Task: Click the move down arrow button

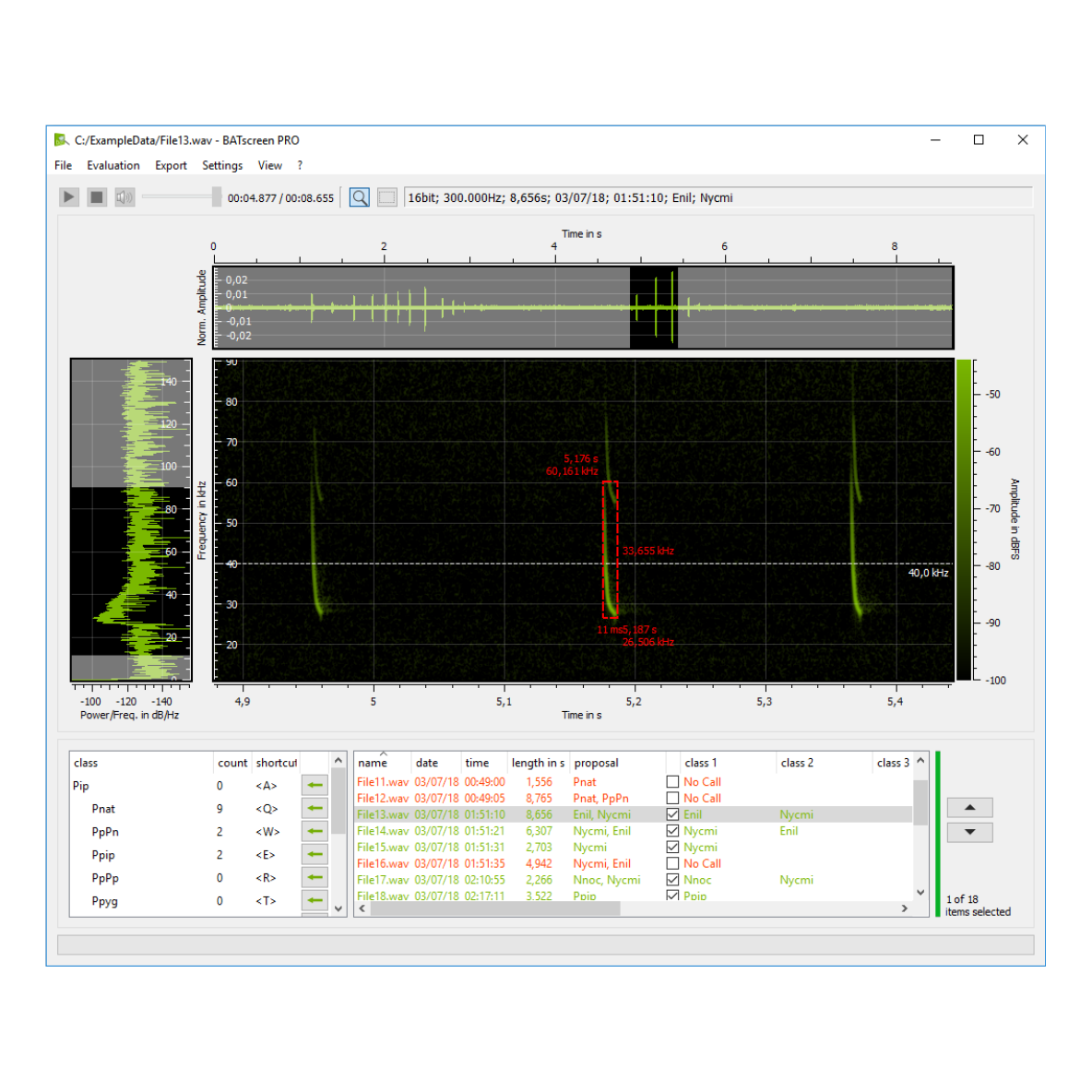Action: 969,832
